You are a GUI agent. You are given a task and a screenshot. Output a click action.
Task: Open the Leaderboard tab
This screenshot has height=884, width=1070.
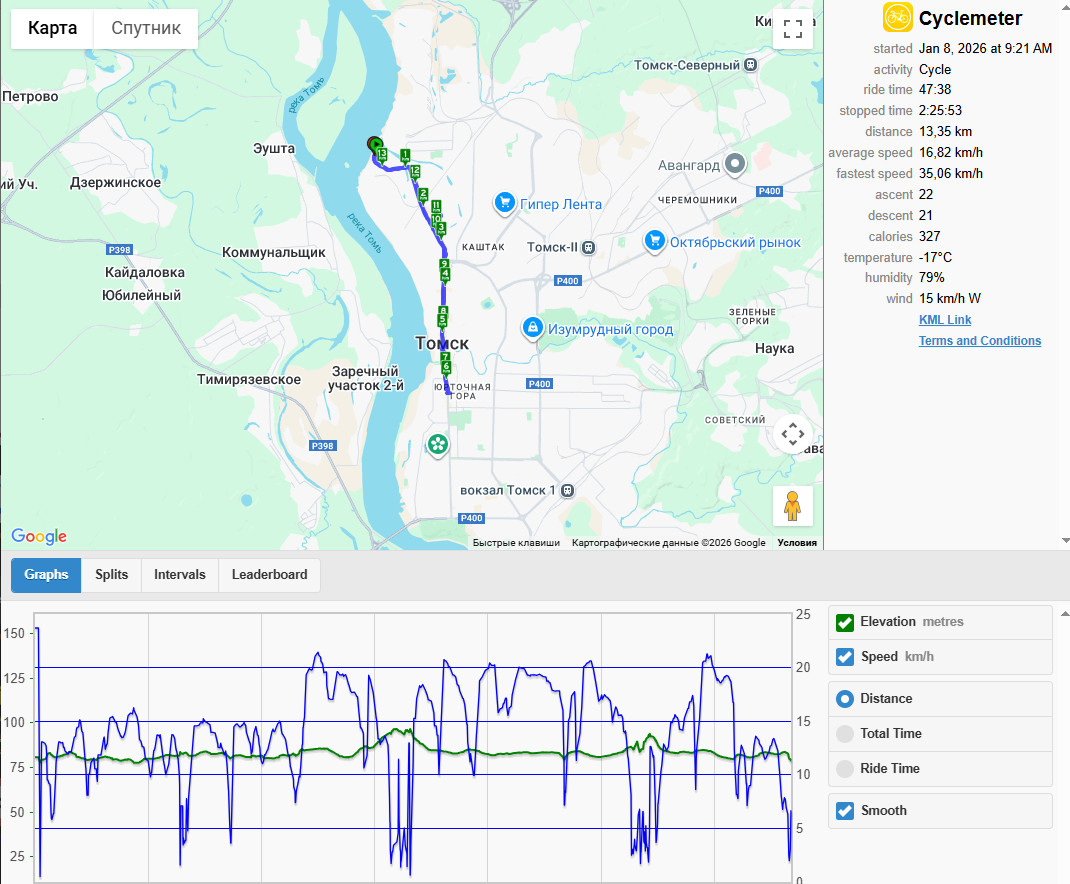(270, 575)
